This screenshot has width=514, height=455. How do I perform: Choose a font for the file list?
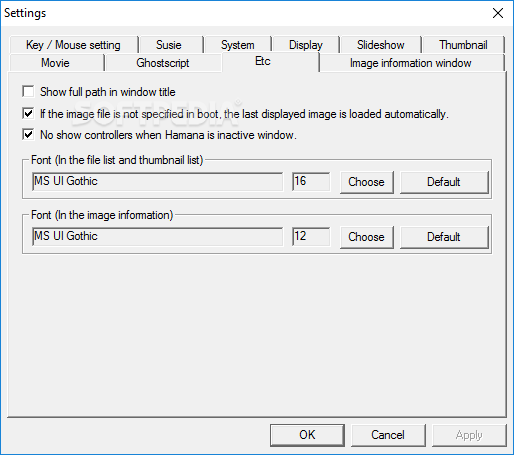pyautogui.click(x=367, y=182)
